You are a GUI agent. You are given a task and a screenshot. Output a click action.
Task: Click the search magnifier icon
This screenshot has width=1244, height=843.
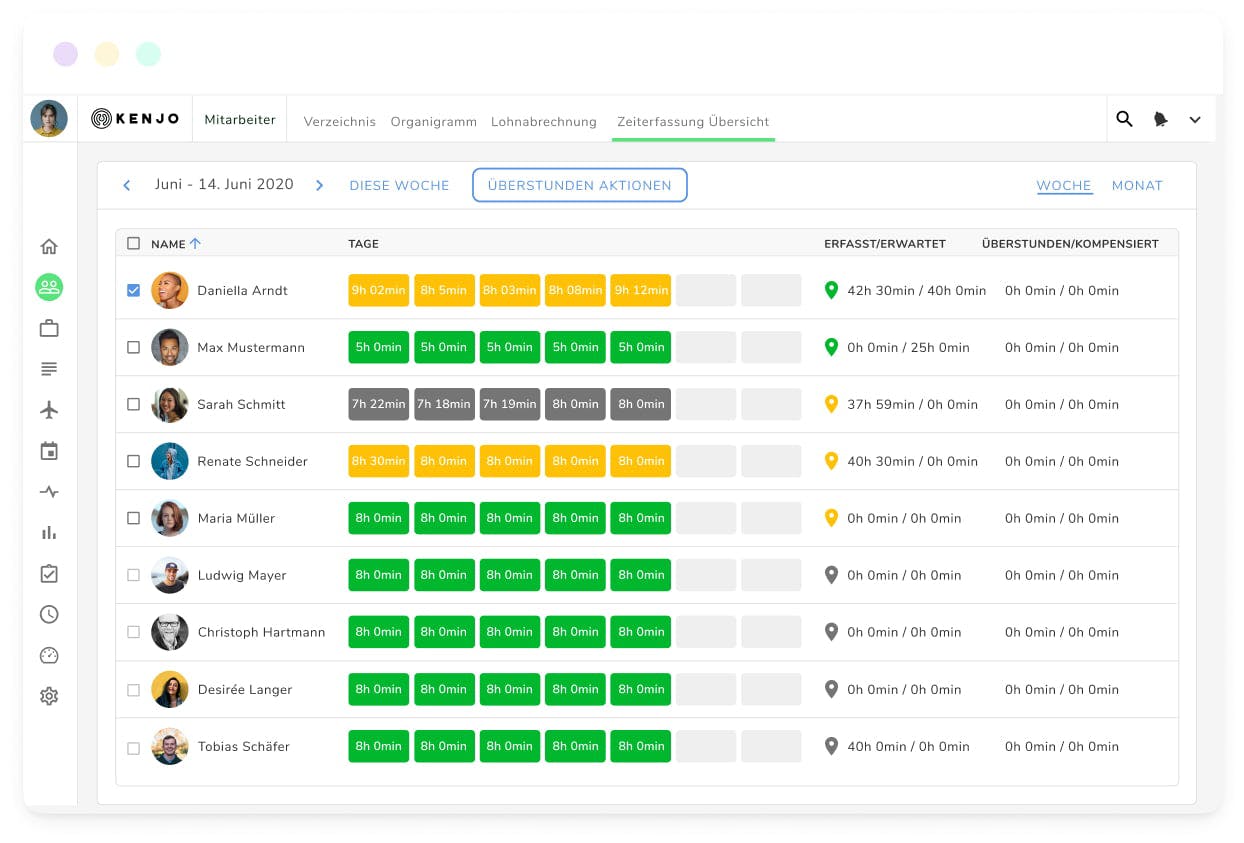(1124, 119)
